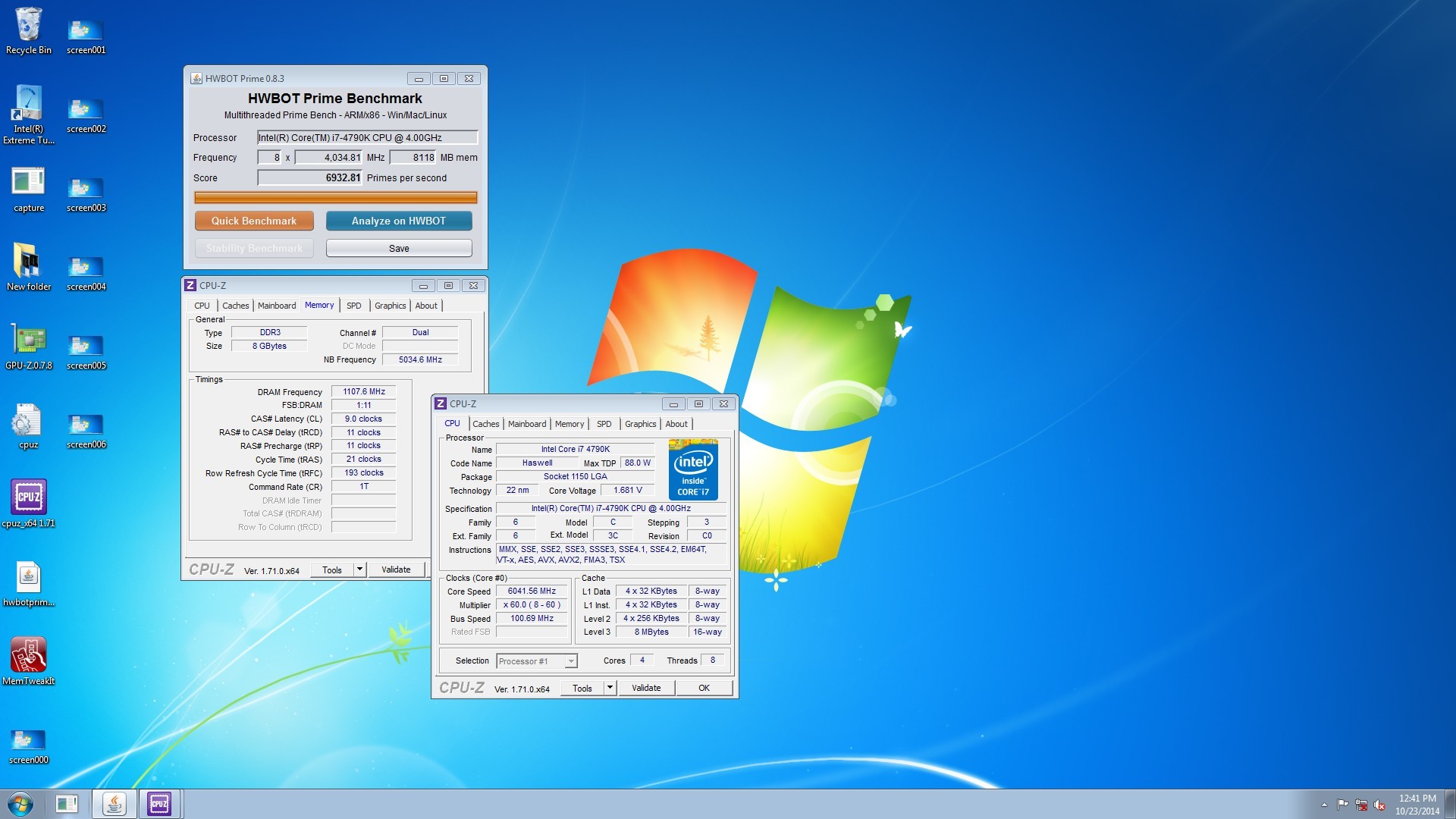The image size is (1456, 819).
Task: Click the volume tray icon
Action: point(1379,805)
